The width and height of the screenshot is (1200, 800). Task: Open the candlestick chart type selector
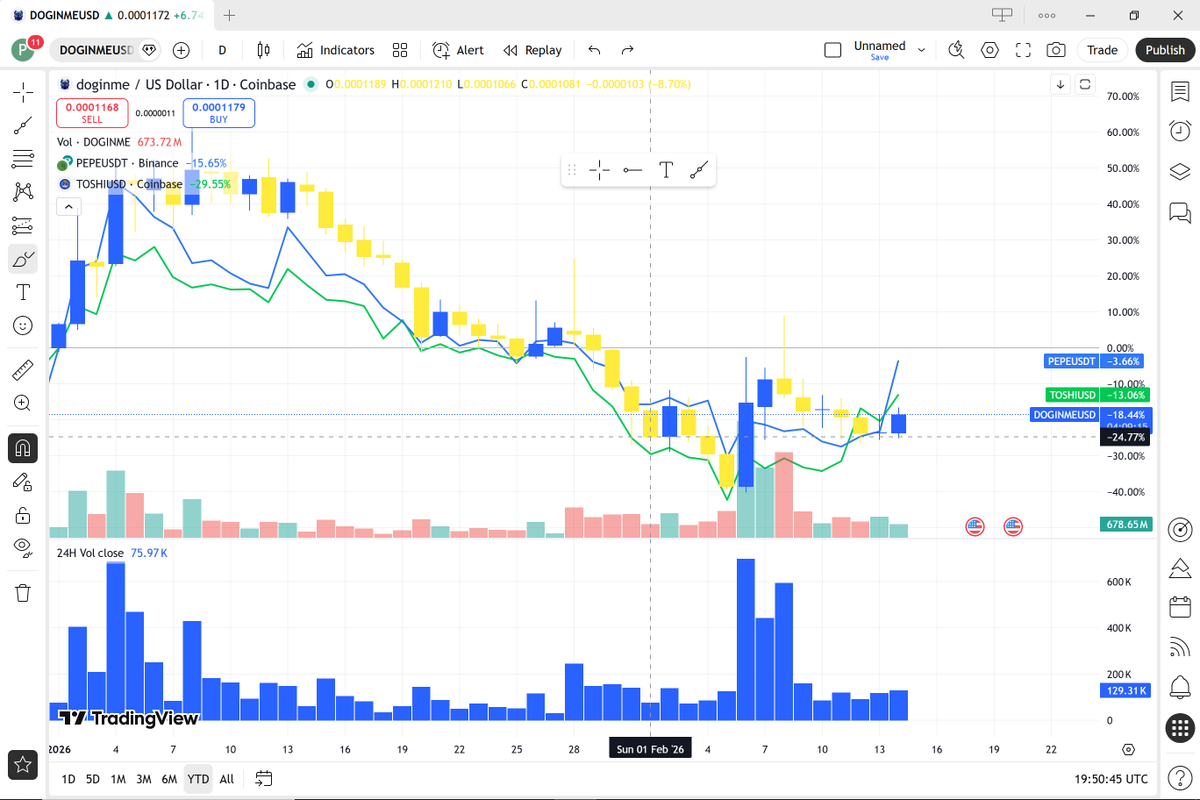coord(264,50)
